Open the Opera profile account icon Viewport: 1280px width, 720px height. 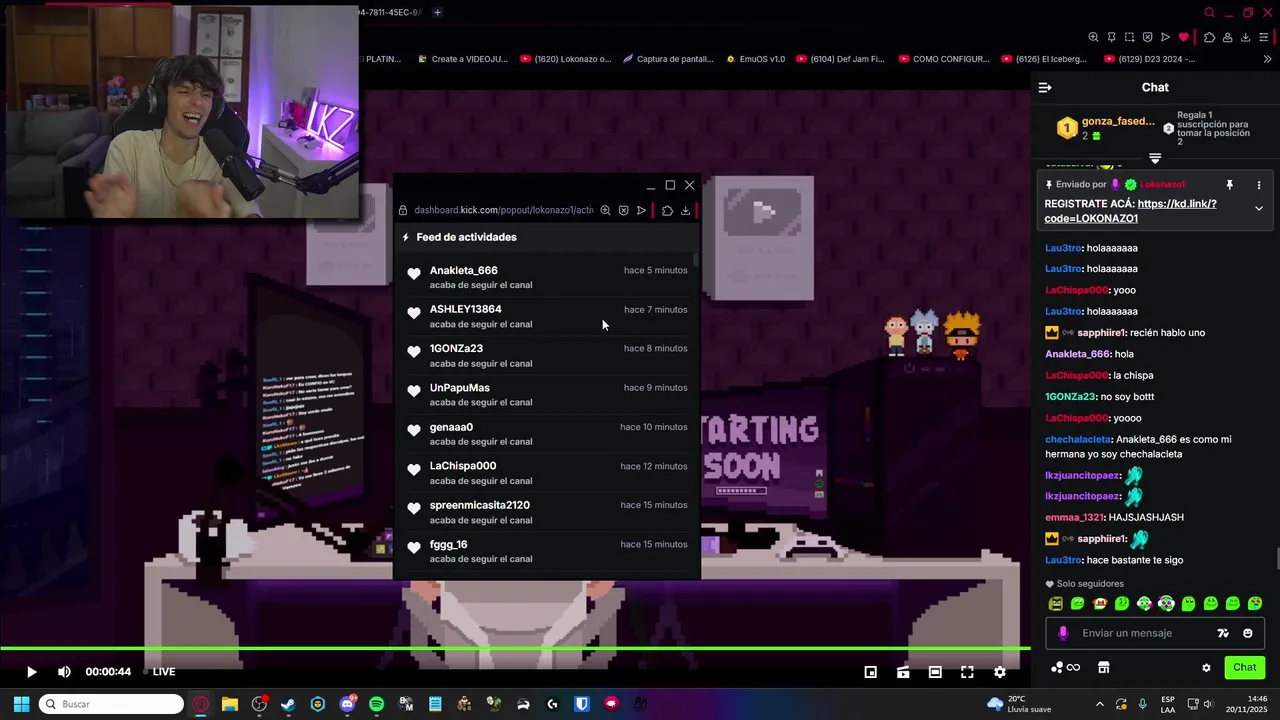point(1227,37)
